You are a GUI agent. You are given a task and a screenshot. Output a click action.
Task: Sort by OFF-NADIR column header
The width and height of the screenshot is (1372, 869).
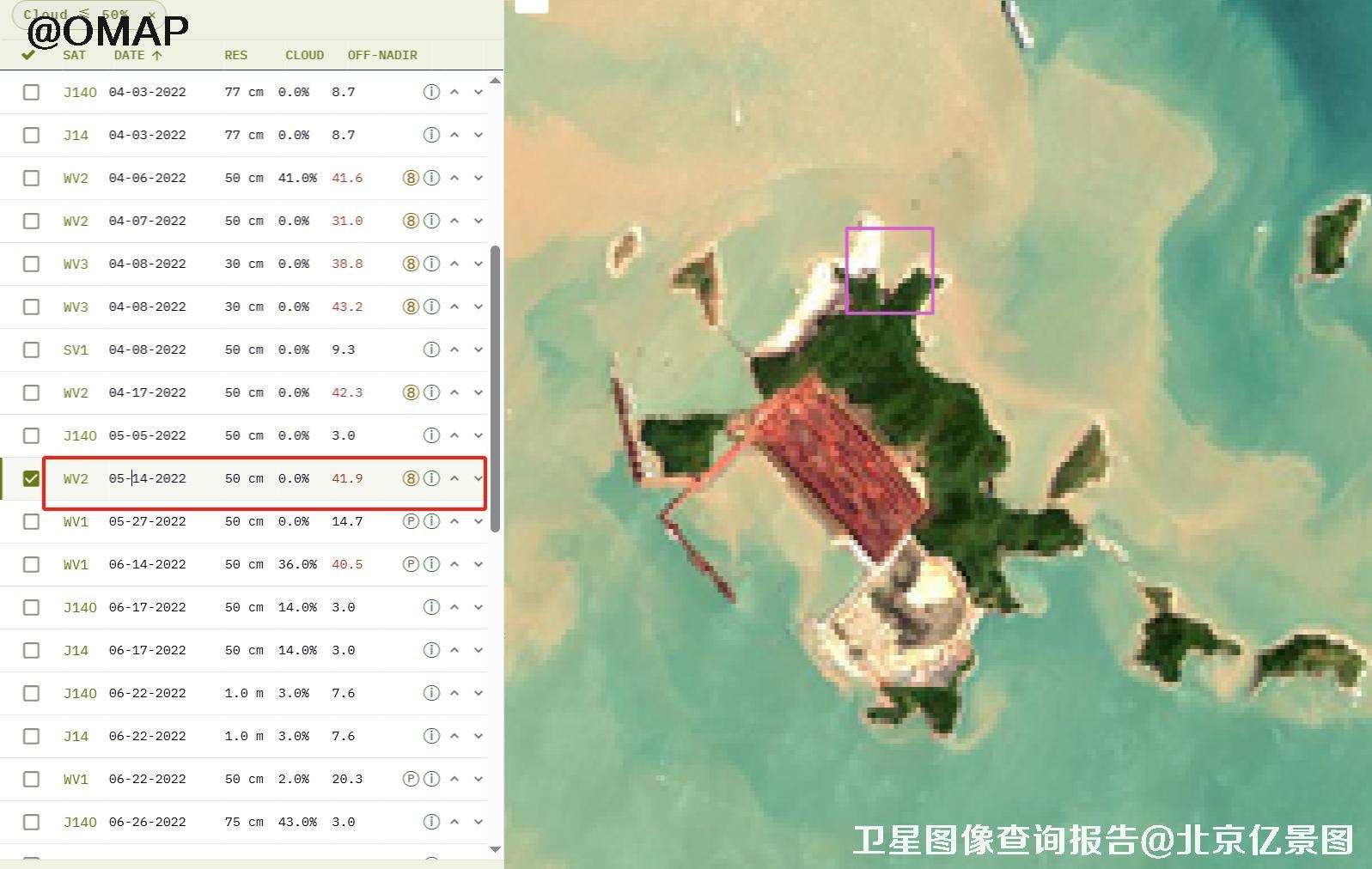pos(382,55)
